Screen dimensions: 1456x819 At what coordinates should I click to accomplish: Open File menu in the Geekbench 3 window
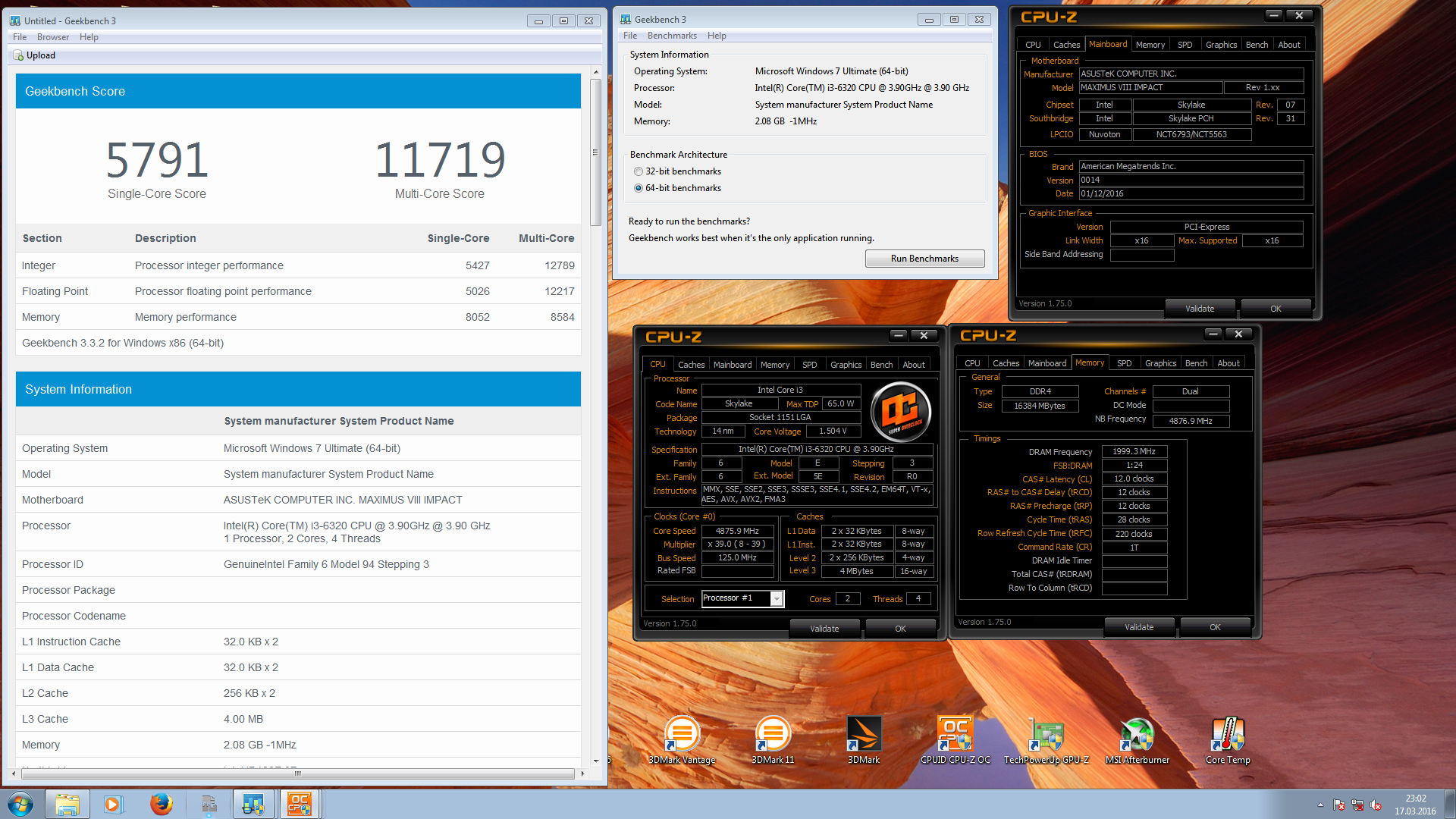[630, 36]
